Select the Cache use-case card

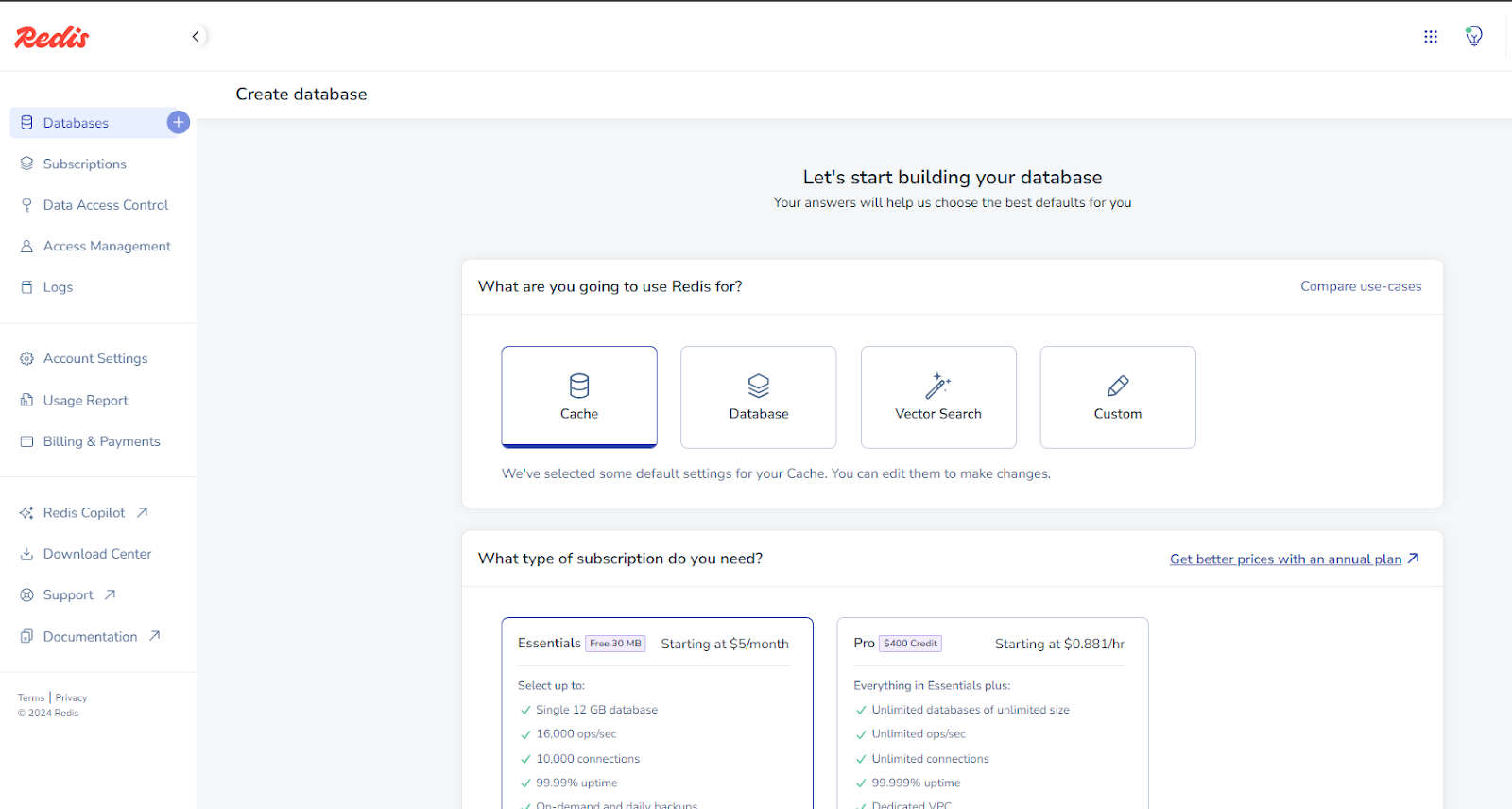pyautogui.click(x=579, y=397)
